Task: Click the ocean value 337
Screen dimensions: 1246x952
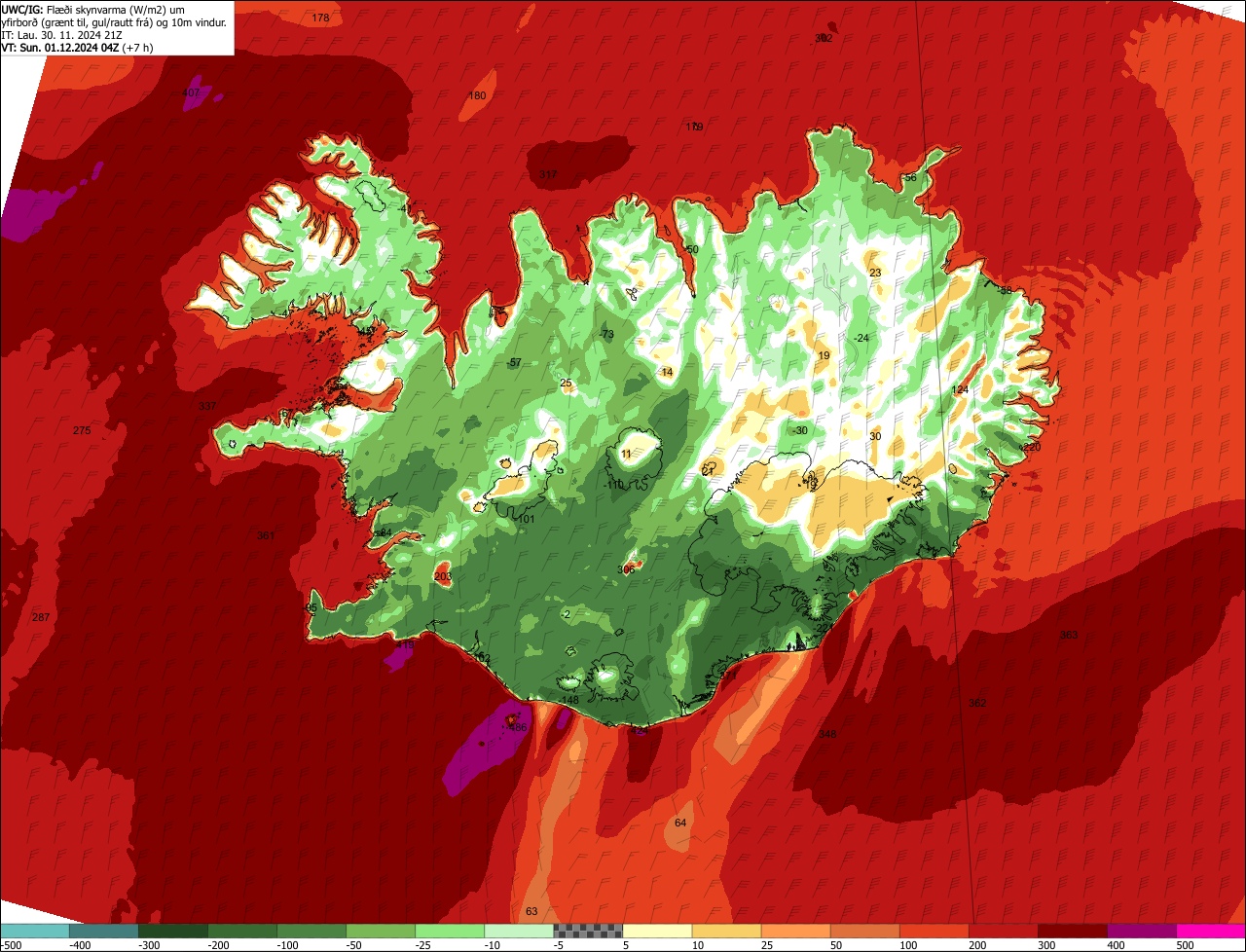Action: (x=207, y=406)
